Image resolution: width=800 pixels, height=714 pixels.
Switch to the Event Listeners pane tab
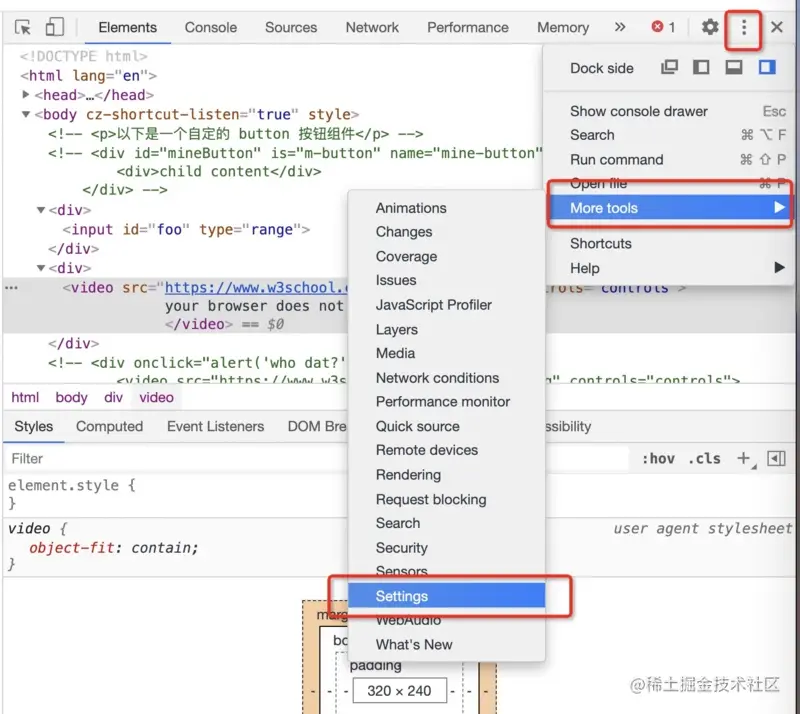point(215,426)
